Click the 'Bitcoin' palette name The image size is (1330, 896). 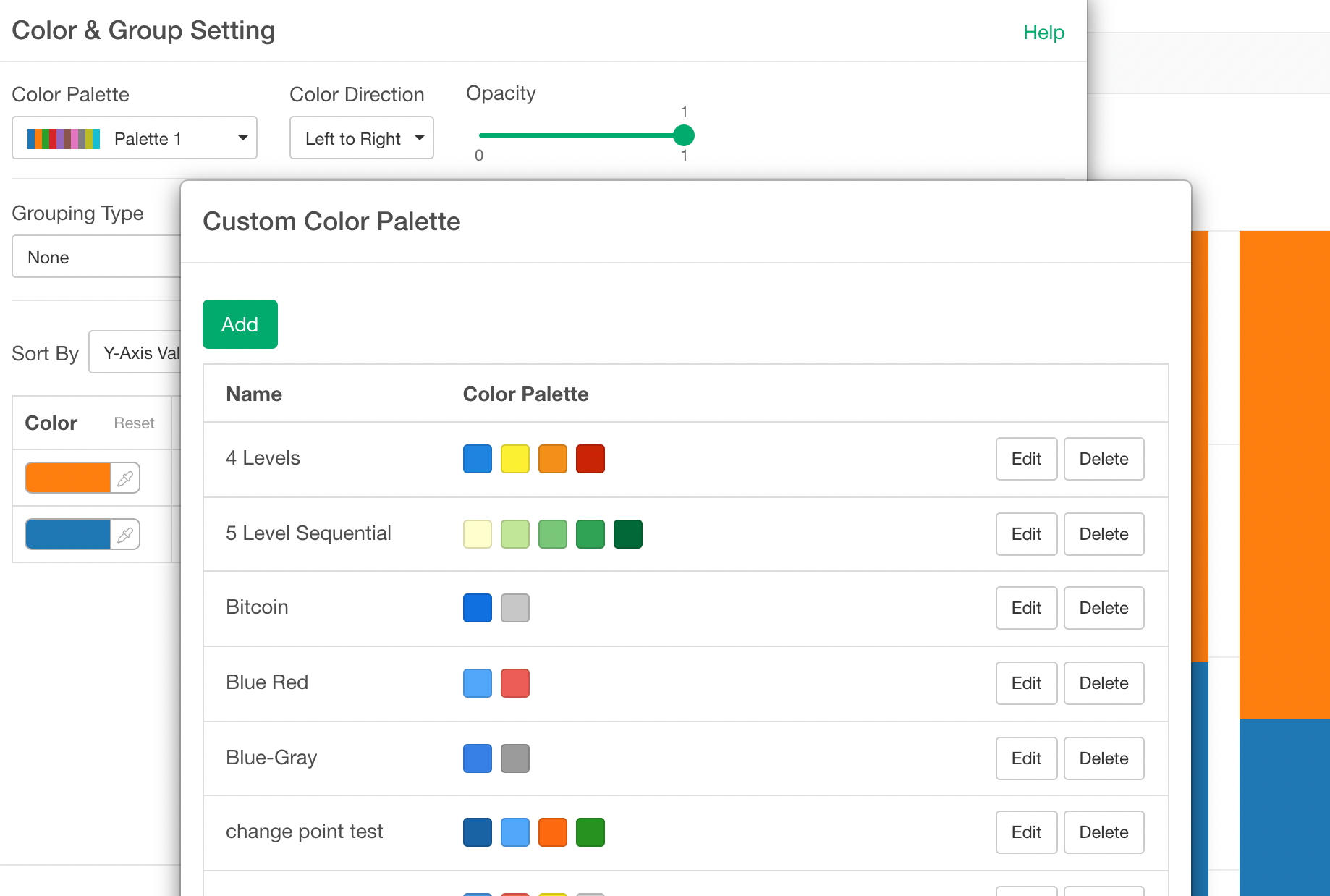pos(257,607)
